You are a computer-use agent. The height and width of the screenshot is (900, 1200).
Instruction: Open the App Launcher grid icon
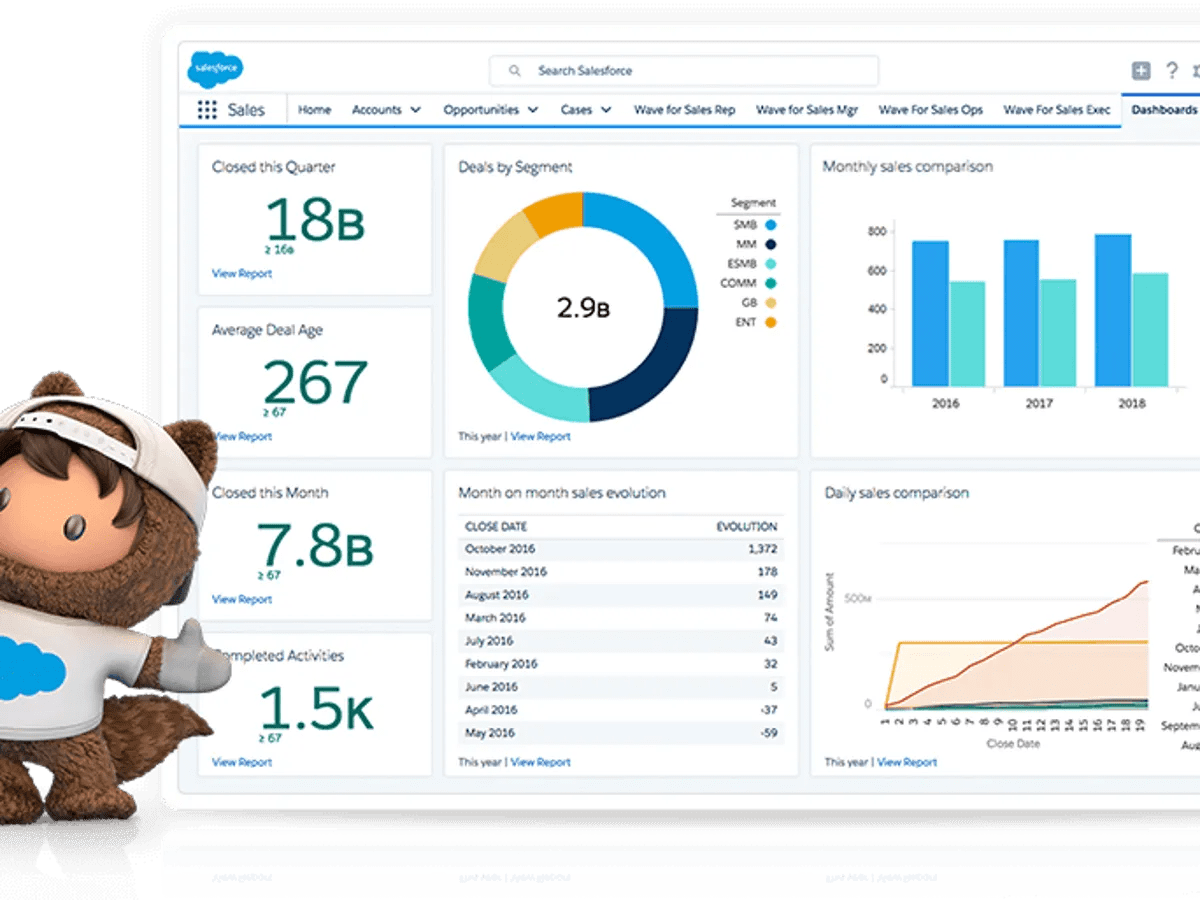[x=207, y=110]
